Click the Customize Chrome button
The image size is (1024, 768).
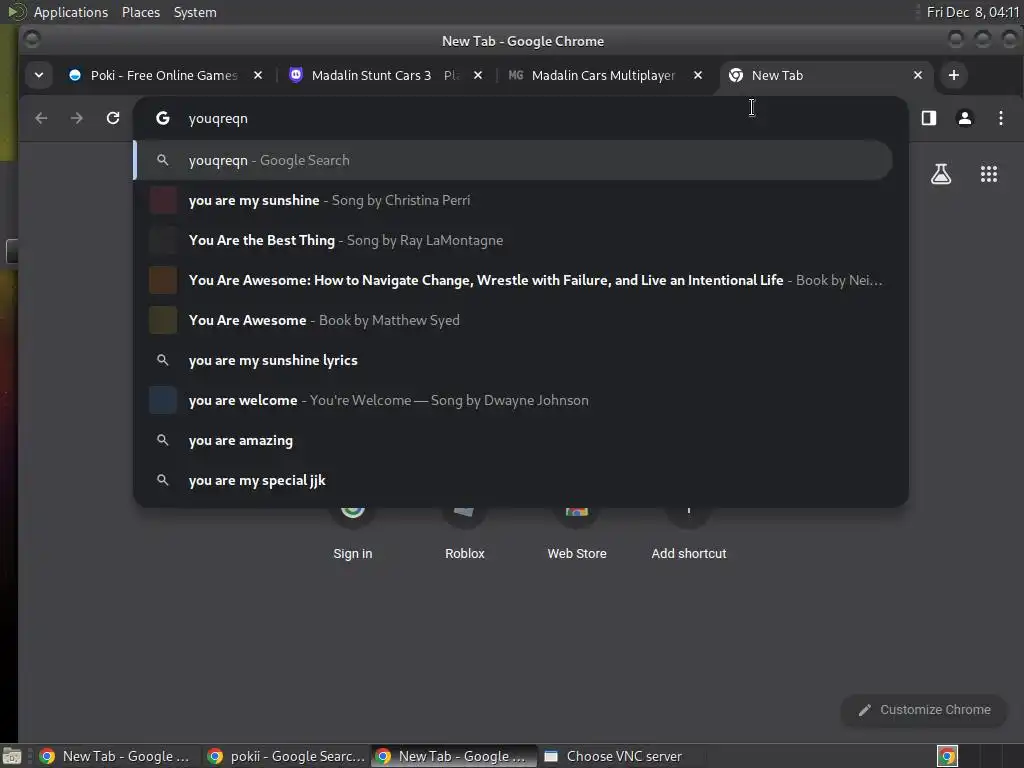pyautogui.click(x=924, y=710)
